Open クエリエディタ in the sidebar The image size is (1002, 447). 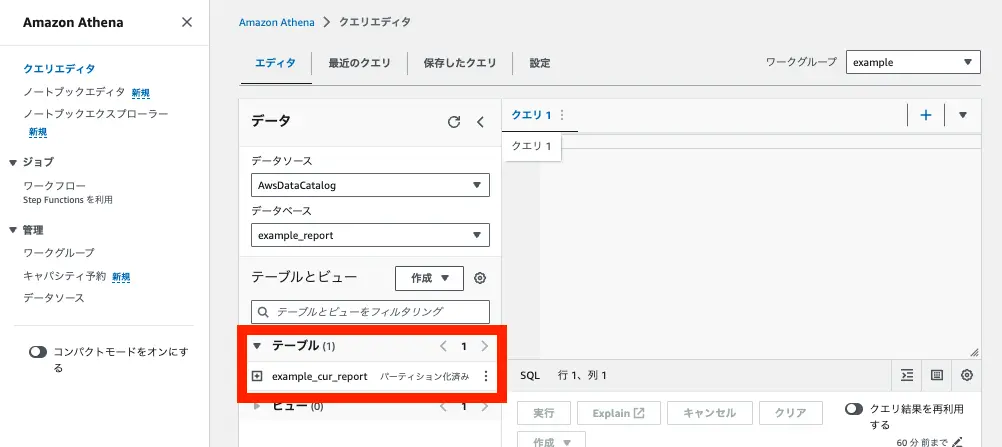click(x=59, y=69)
